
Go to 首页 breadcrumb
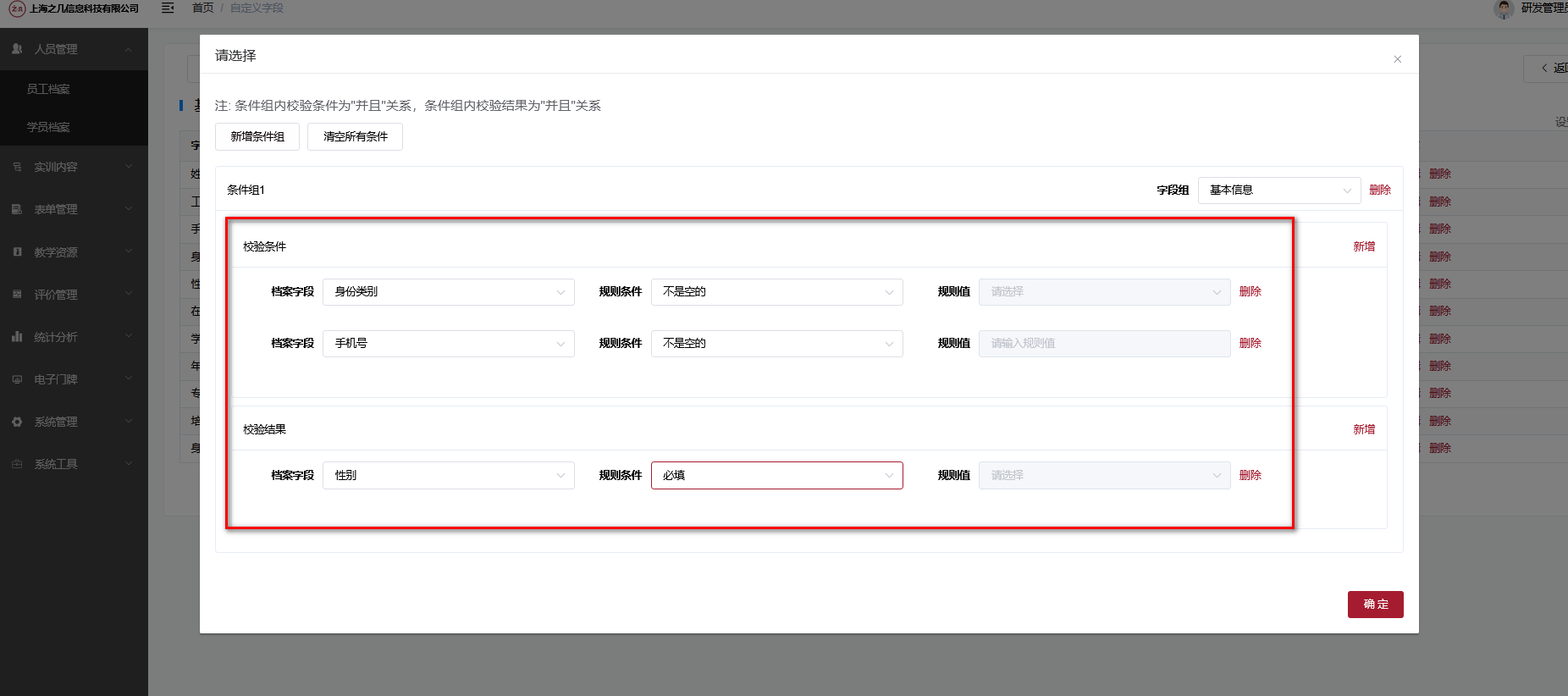click(x=203, y=8)
